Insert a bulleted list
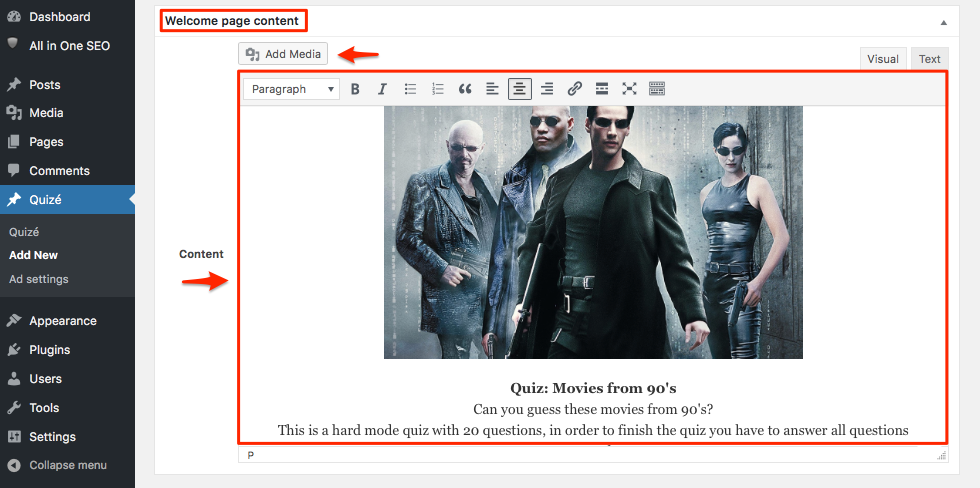The height and width of the screenshot is (488, 980). [x=410, y=89]
